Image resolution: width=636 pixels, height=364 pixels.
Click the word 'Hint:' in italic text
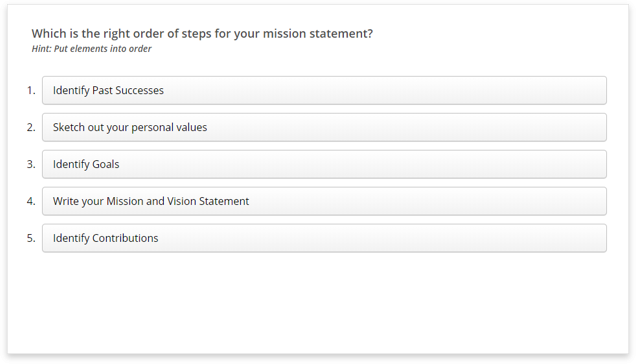pos(42,49)
